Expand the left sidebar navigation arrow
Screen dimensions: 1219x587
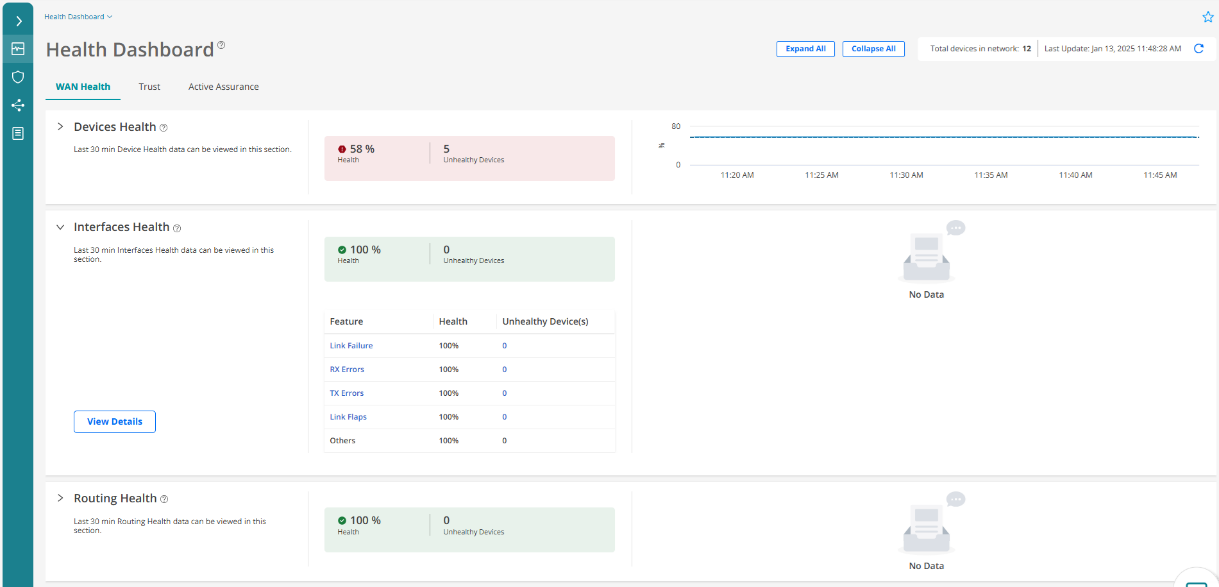(x=18, y=21)
